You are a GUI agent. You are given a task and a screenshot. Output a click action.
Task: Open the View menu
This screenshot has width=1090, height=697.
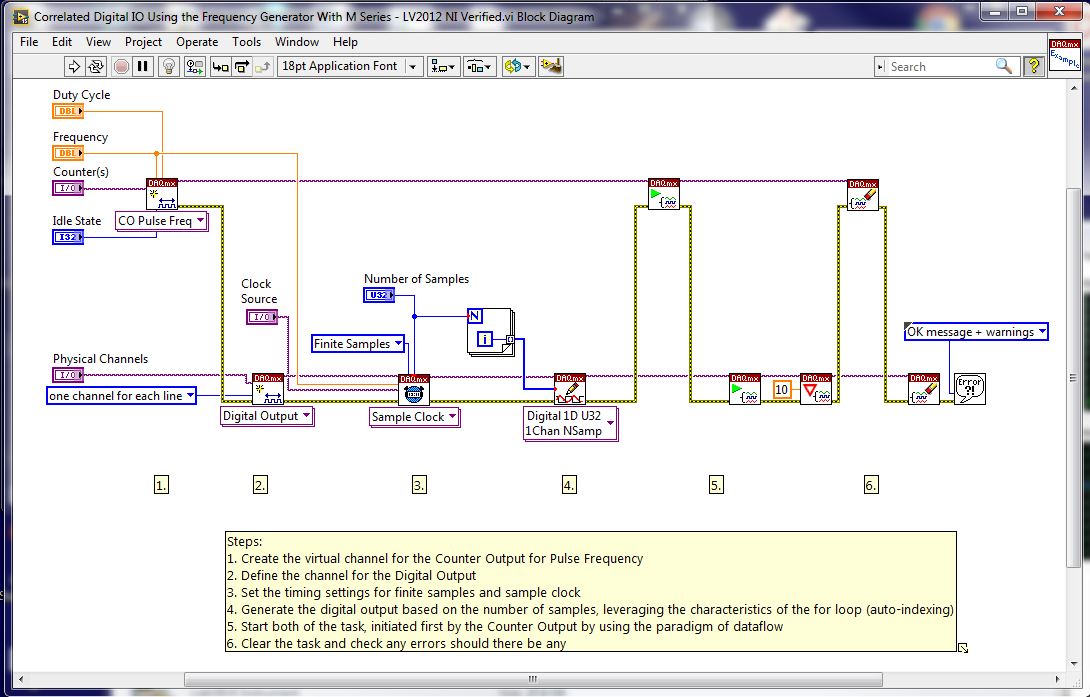point(98,42)
